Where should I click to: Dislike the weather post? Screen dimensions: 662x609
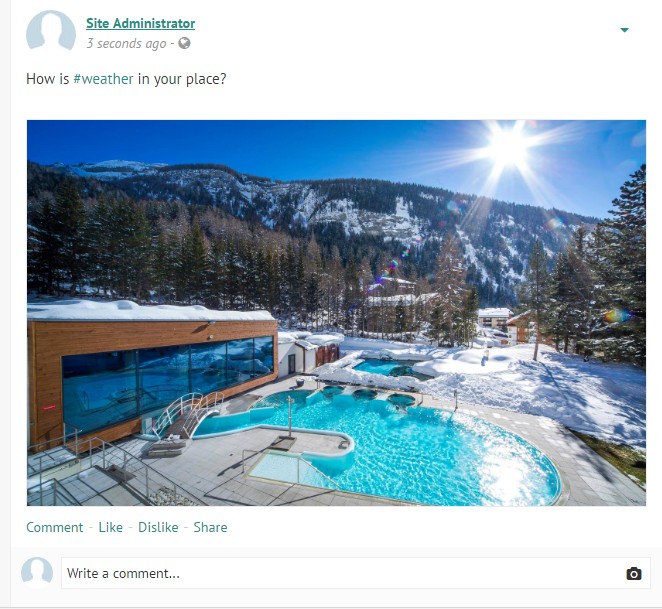(x=158, y=527)
